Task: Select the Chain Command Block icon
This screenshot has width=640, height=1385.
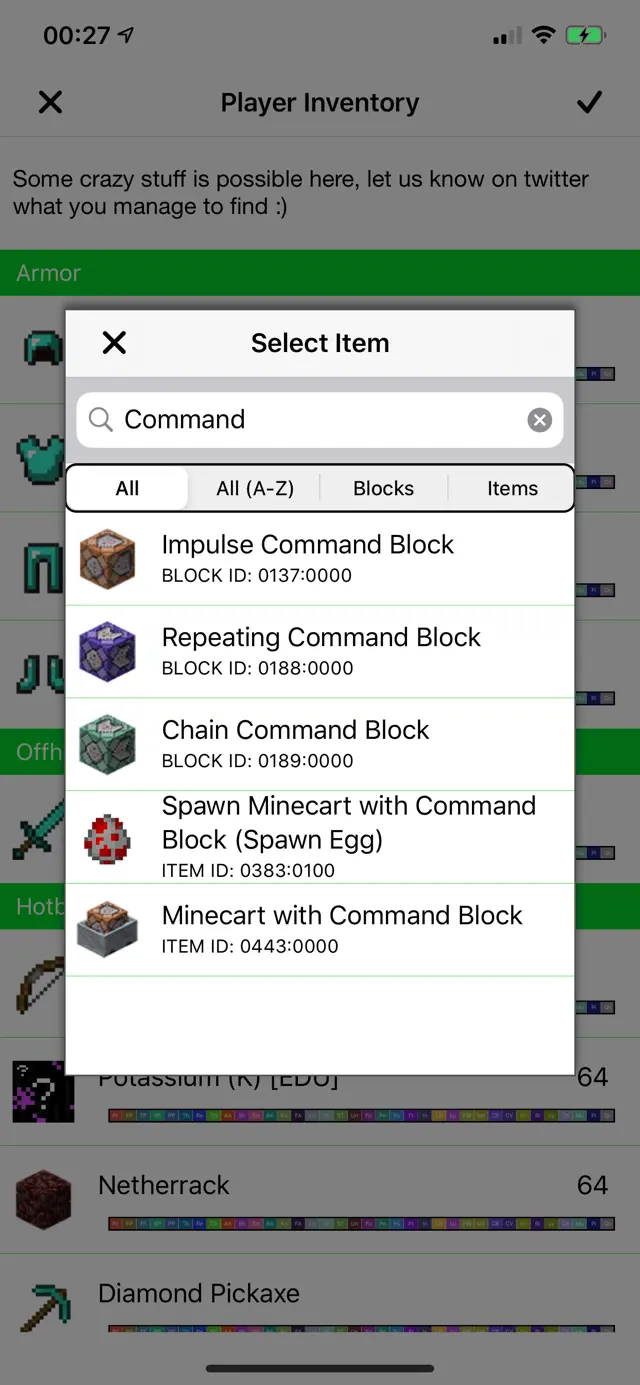Action: (107, 744)
